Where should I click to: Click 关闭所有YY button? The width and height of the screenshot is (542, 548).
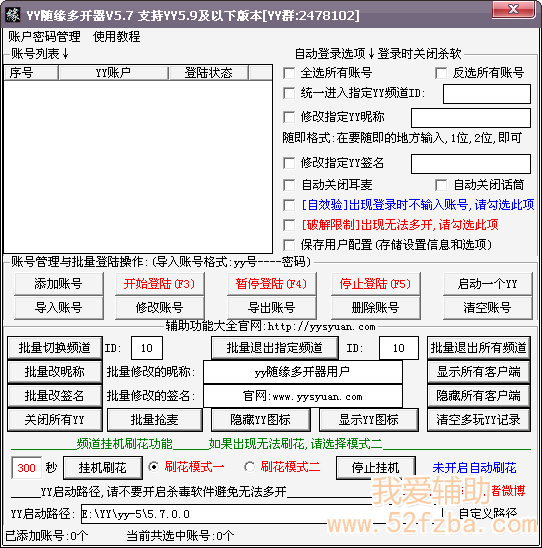(x=55, y=420)
